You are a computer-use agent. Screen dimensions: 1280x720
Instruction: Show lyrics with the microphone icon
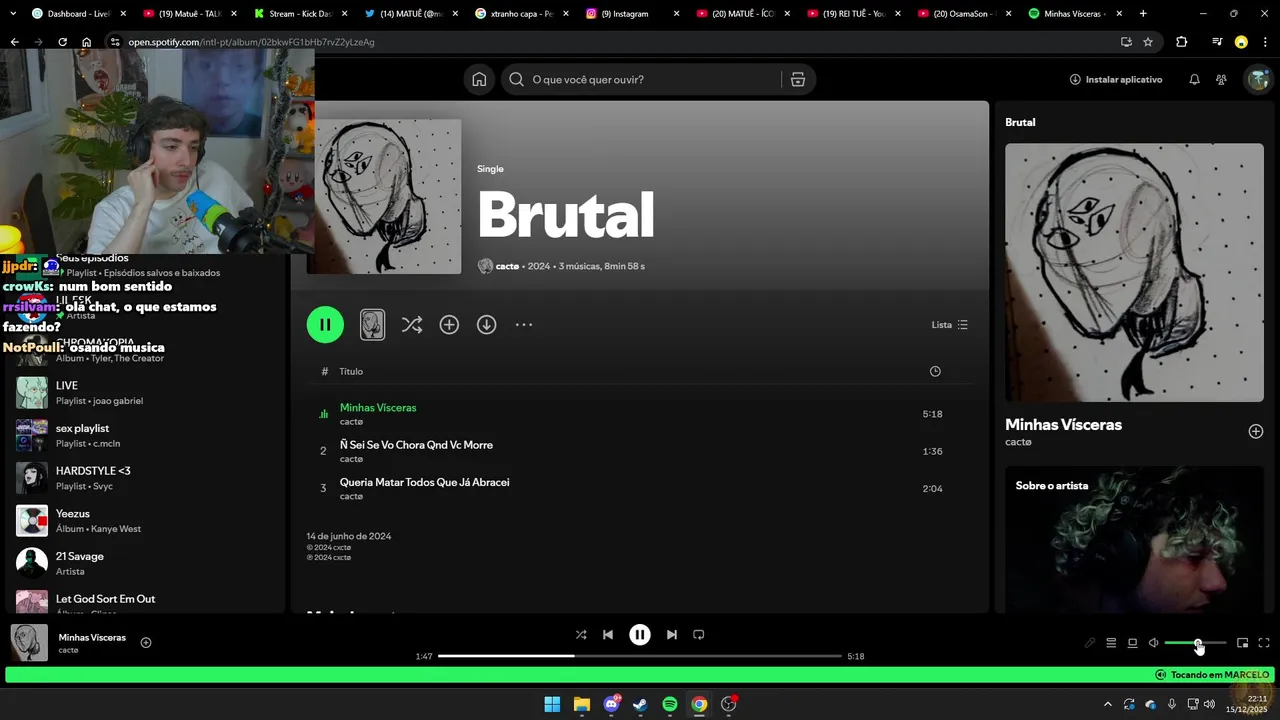coord(1090,643)
